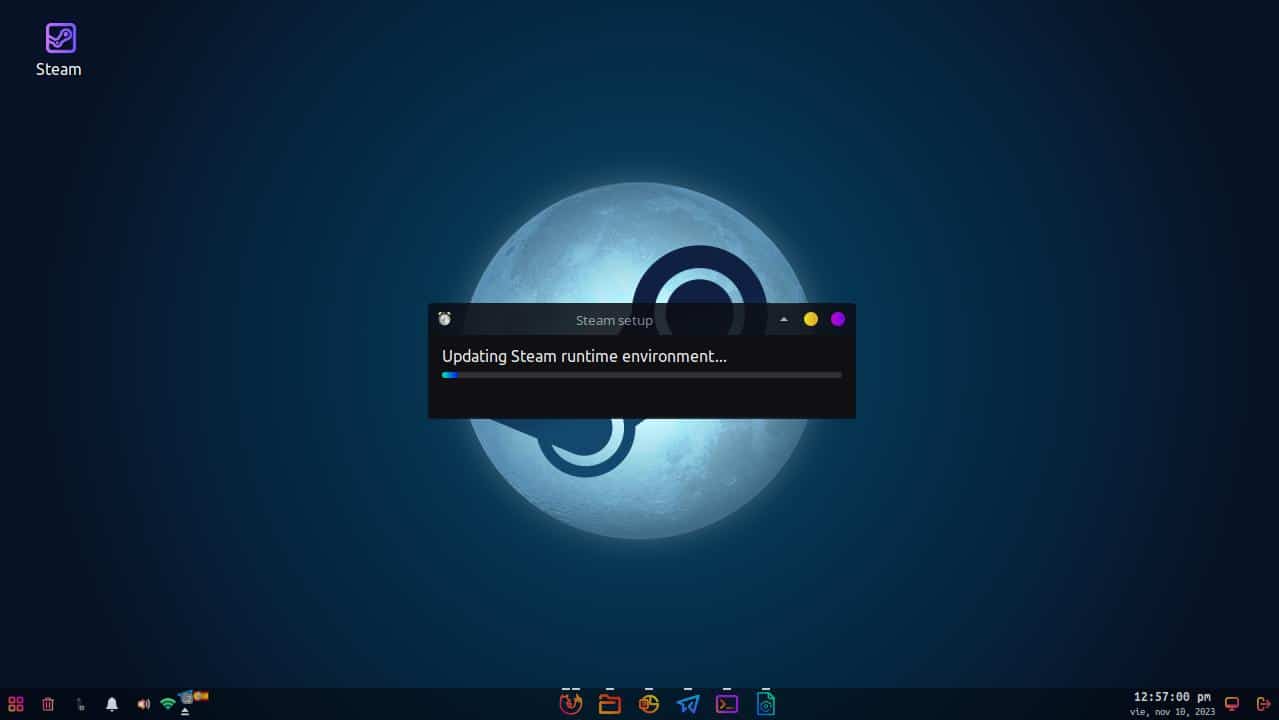Click the alarm clock window menu icon
This screenshot has height=720, width=1279.
pyautogui.click(x=445, y=319)
